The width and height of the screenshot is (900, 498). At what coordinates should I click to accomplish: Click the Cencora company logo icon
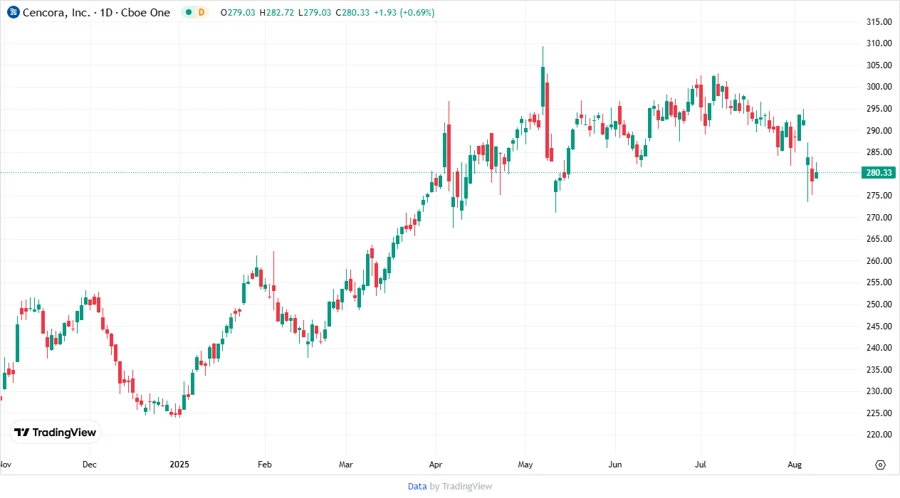tap(13, 12)
